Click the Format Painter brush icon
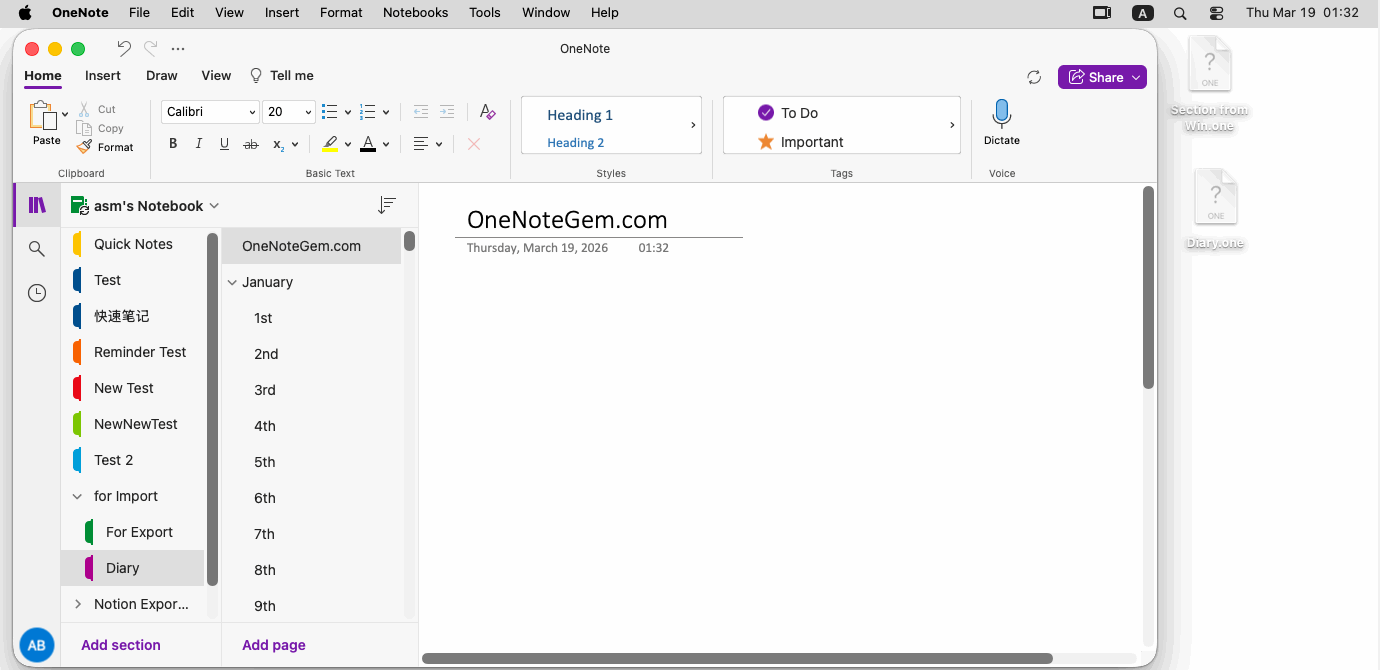Screen dimensions: 1380x670 point(85,147)
